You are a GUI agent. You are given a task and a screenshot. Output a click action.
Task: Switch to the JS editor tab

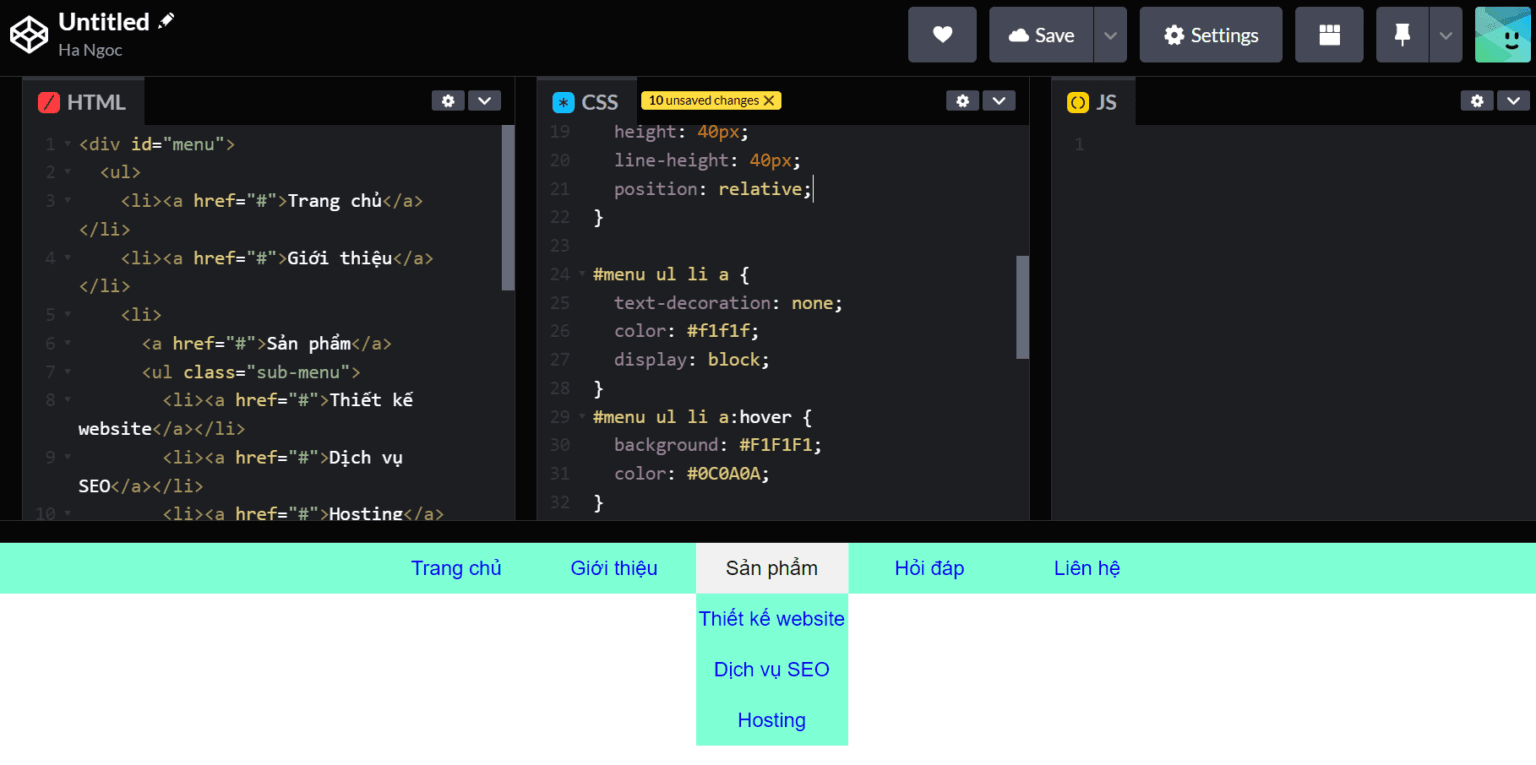pos(1096,101)
